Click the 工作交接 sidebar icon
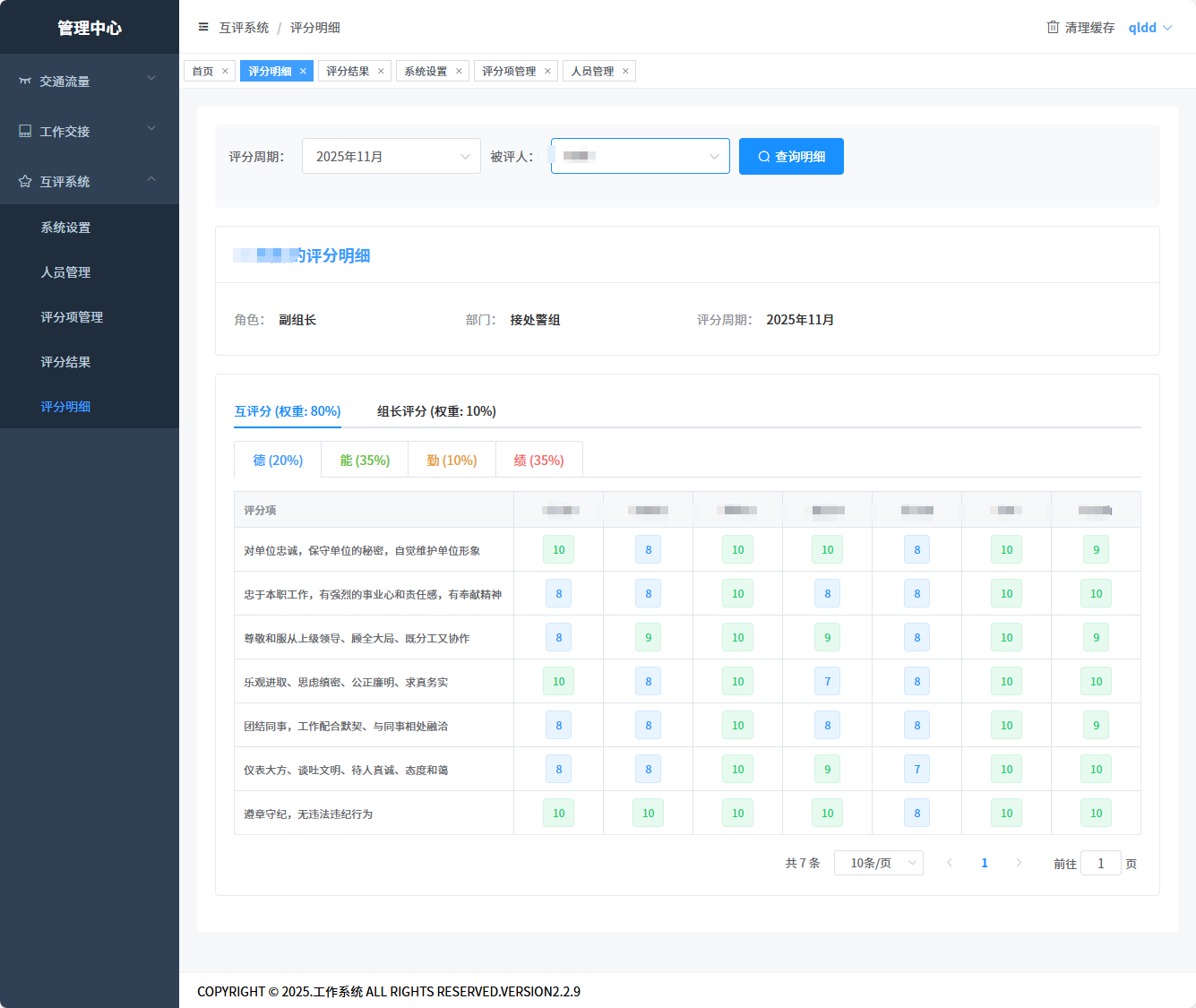Viewport: 1196px width, 1008px height. point(25,131)
